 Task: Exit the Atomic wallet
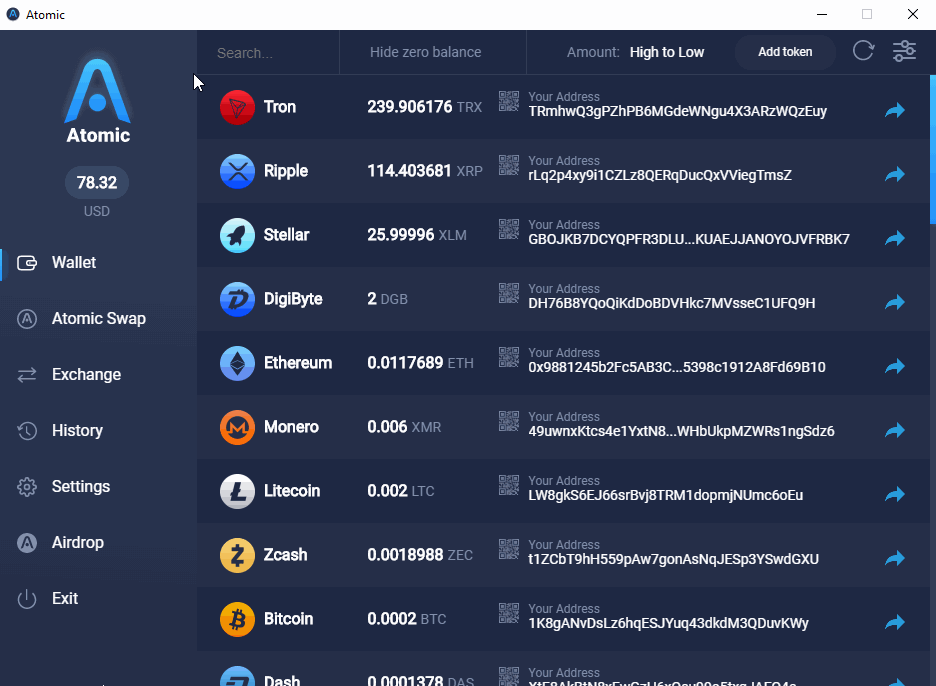click(x=48, y=599)
